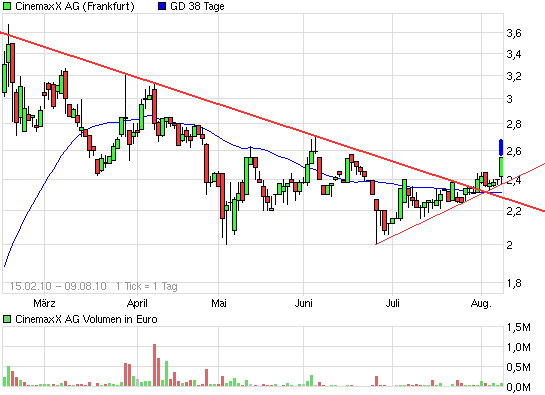Click the blue marker above the last candle

pos(501,147)
